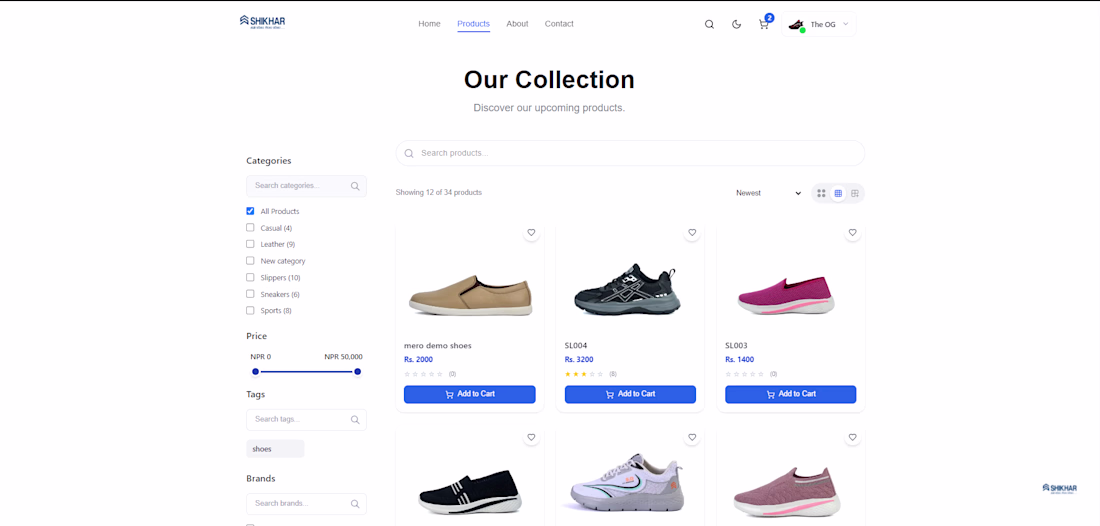Open the black SL004 sneaker image

626,290
